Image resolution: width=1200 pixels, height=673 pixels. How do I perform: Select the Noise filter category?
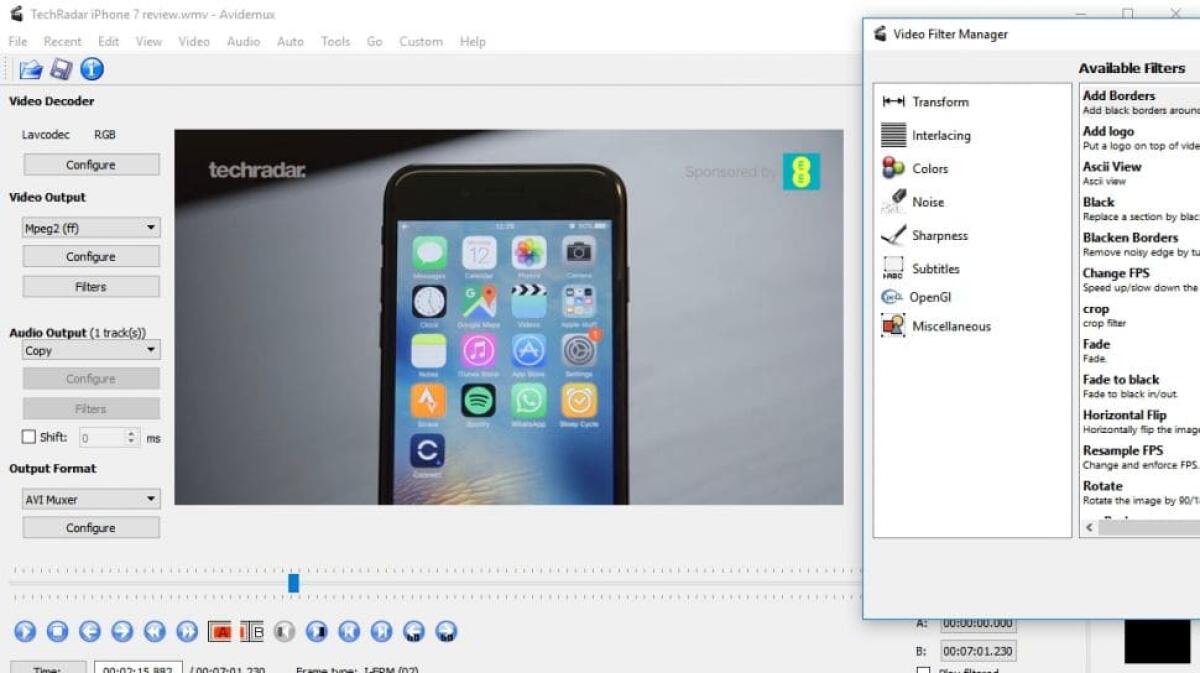[928, 201]
